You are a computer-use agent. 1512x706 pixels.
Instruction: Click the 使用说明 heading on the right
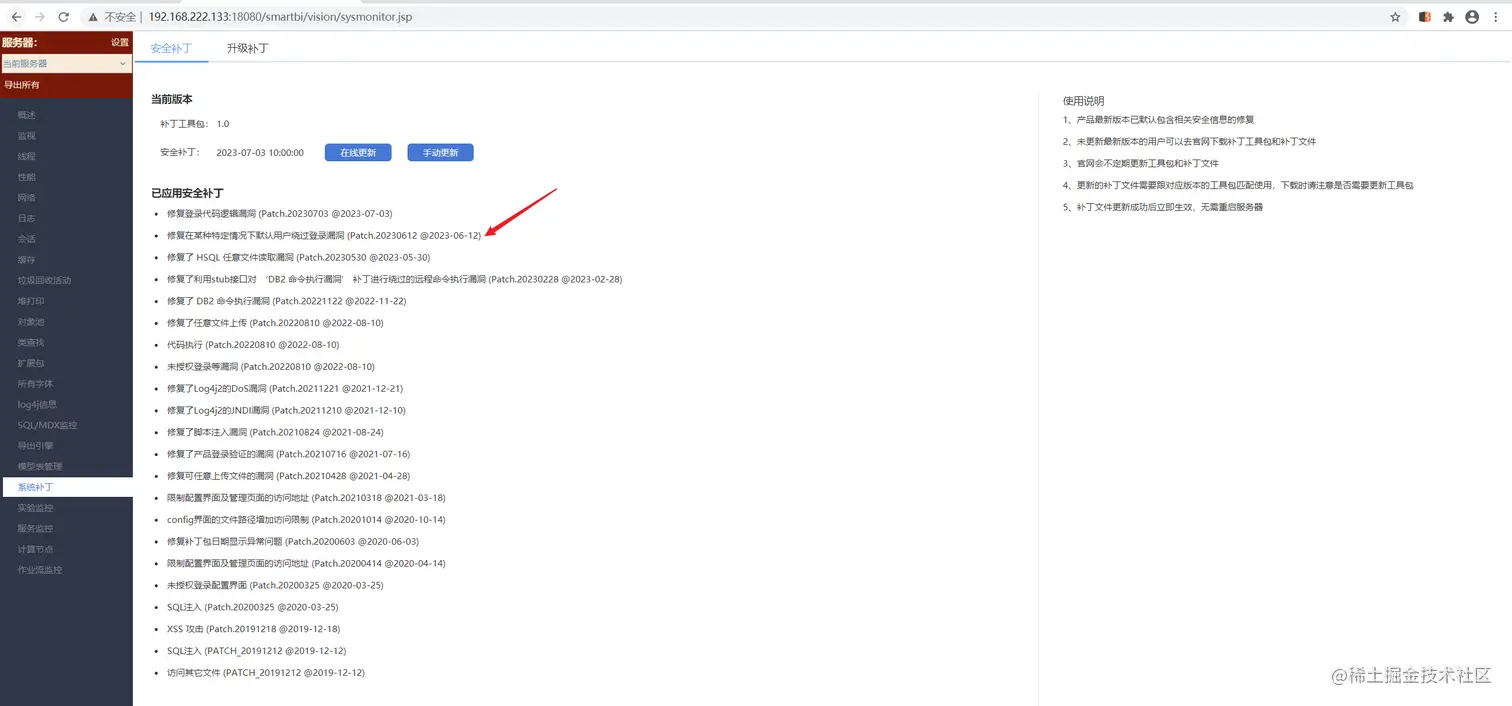(x=1084, y=101)
